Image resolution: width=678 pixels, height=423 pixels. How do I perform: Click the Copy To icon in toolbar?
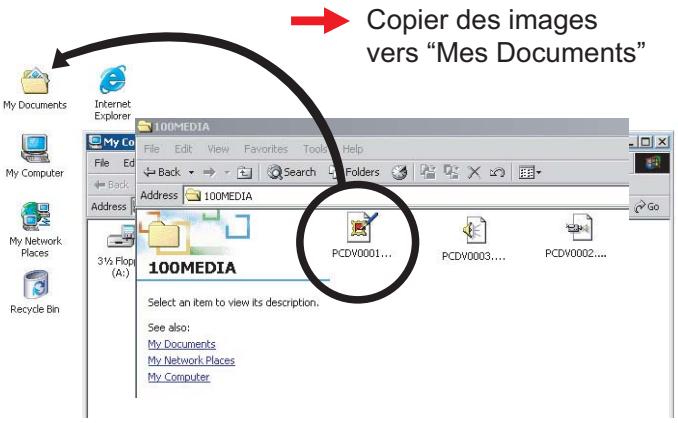point(451,172)
